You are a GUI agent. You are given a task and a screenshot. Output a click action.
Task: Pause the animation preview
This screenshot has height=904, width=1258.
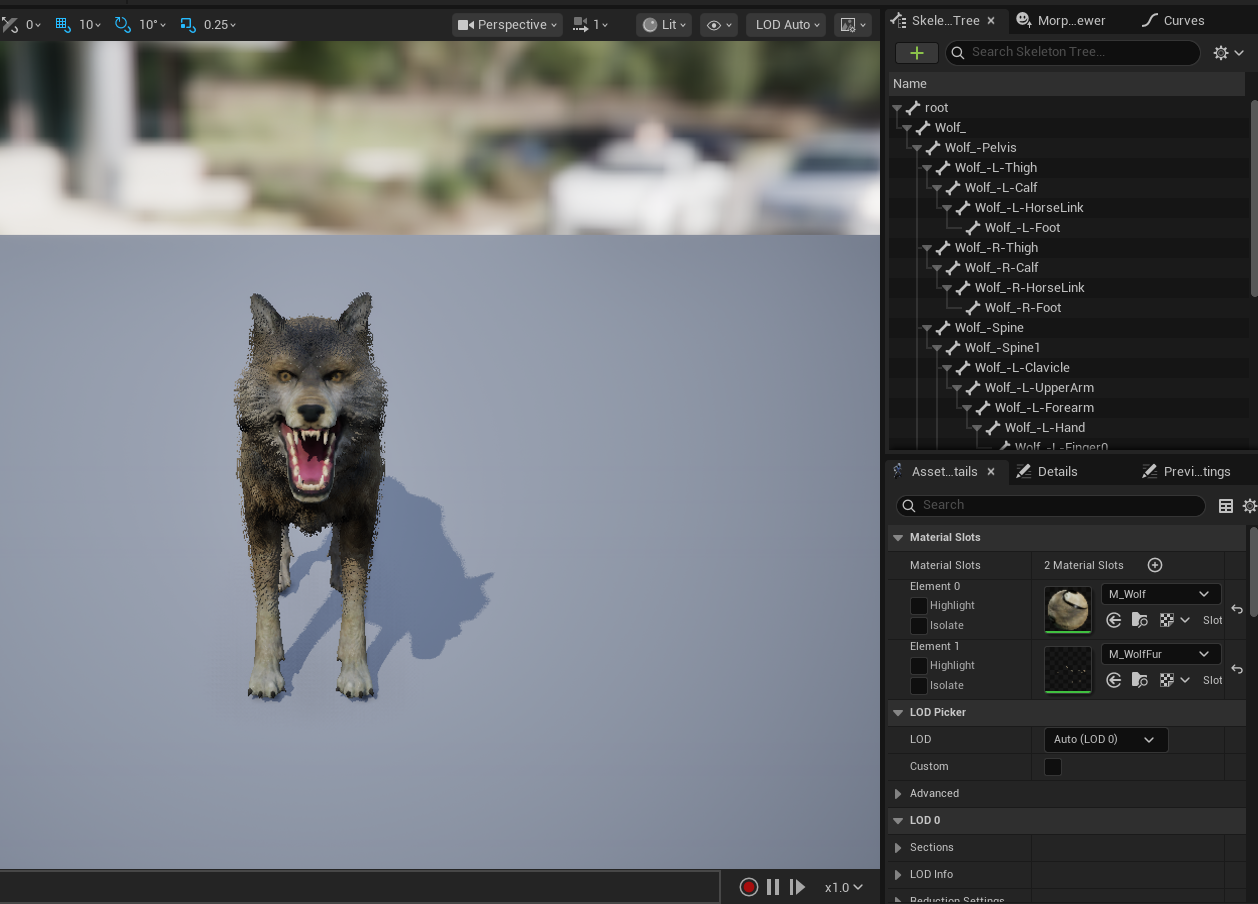[773, 887]
